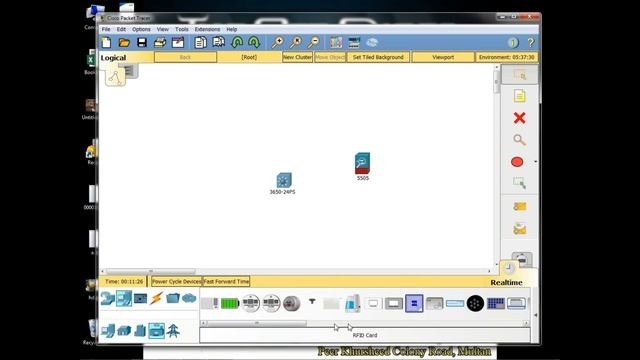Open the Multiuser Connection cloud category

point(189,298)
